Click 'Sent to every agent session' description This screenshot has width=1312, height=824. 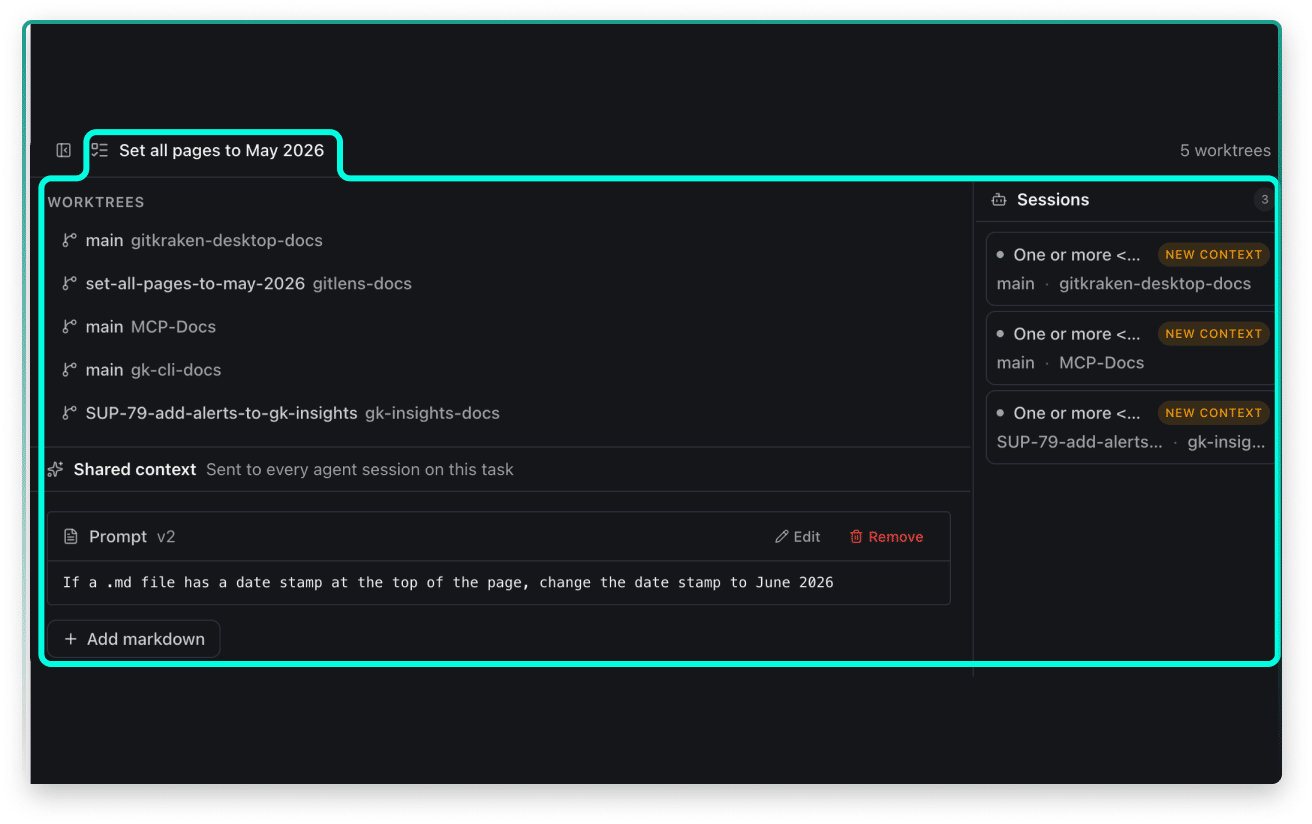pos(360,470)
